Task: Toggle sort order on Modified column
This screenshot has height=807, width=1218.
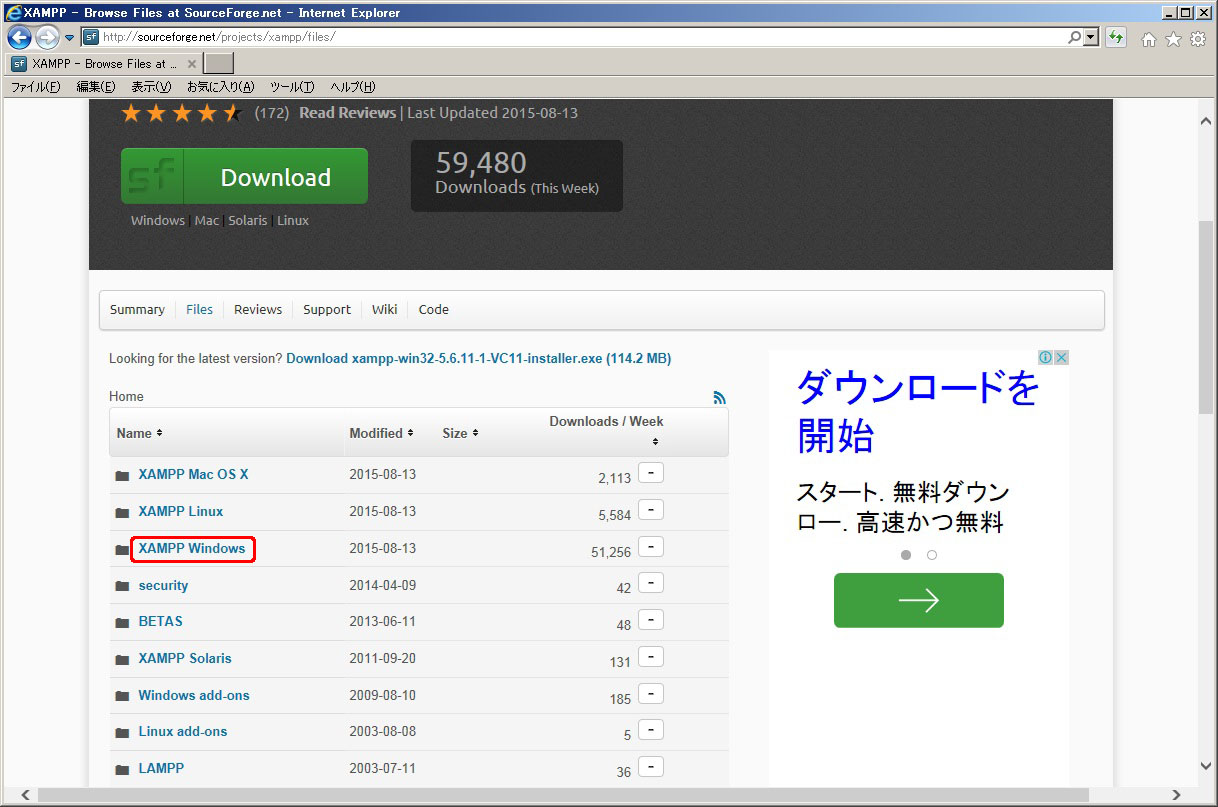Action: pos(381,433)
